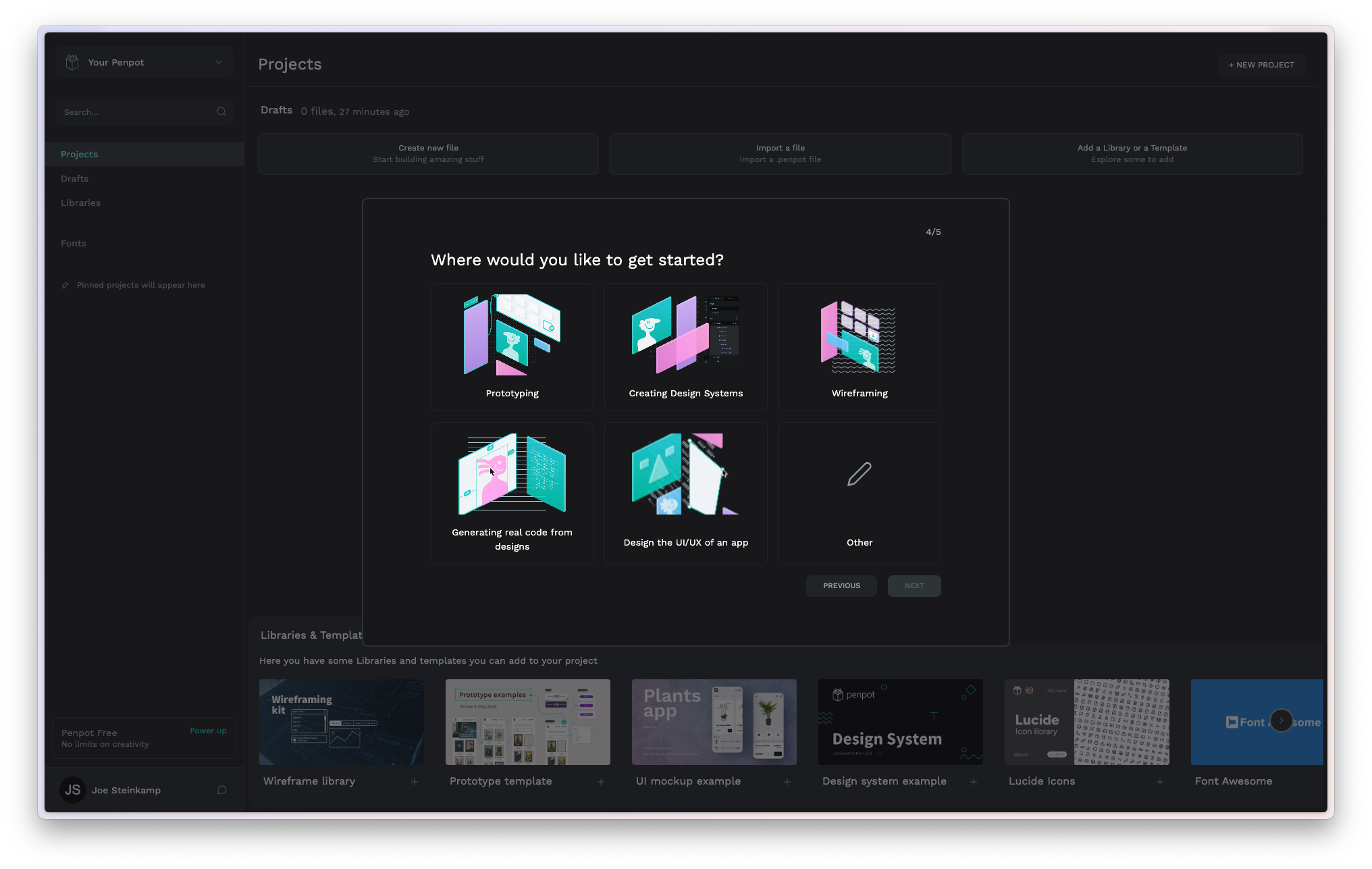Click the Generating real code illustration

[512, 474]
